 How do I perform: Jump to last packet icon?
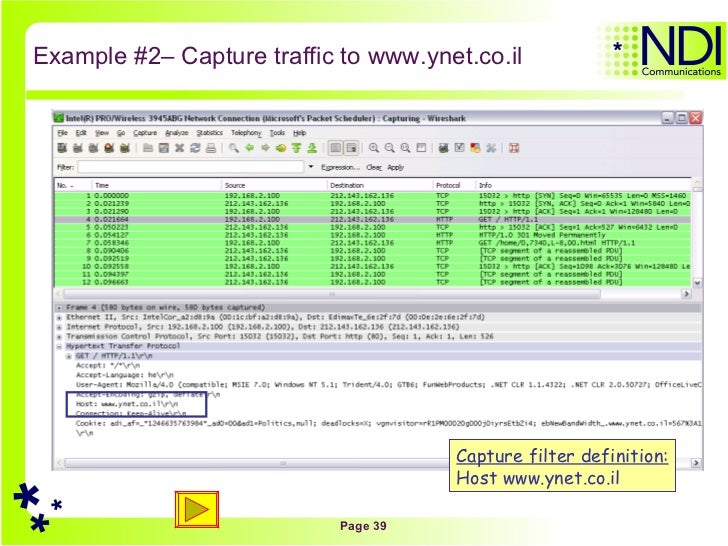click(x=312, y=148)
